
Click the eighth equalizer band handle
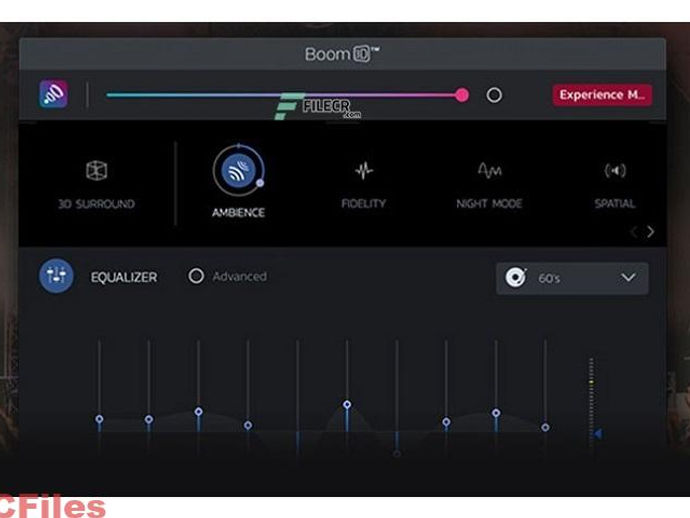pyautogui.click(x=446, y=422)
